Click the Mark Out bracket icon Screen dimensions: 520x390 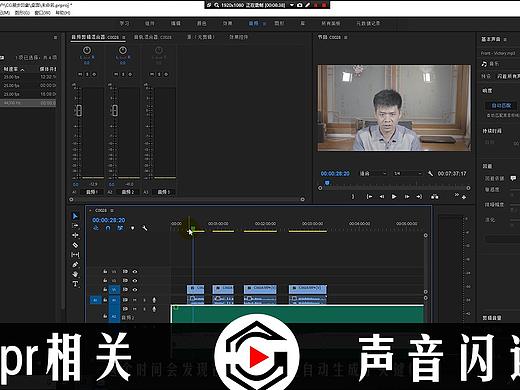point(353,197)
